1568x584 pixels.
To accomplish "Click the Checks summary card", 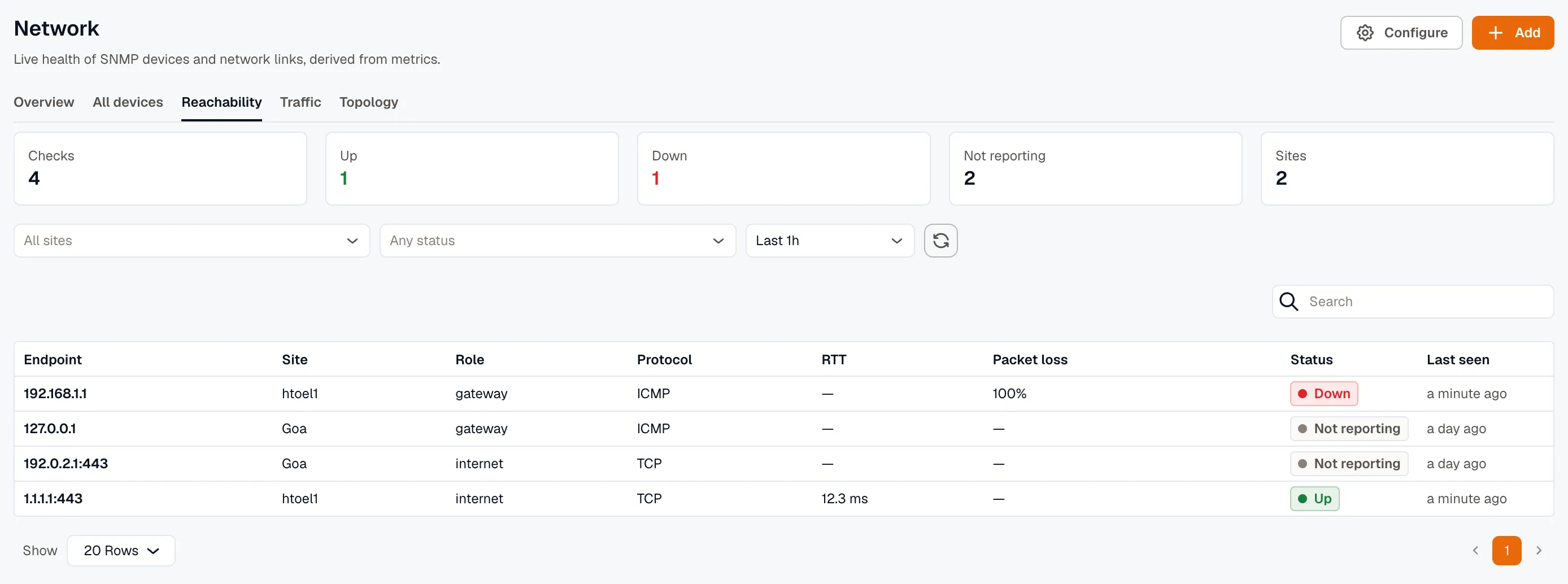I will pyautogui.click(x=160, y=168).
